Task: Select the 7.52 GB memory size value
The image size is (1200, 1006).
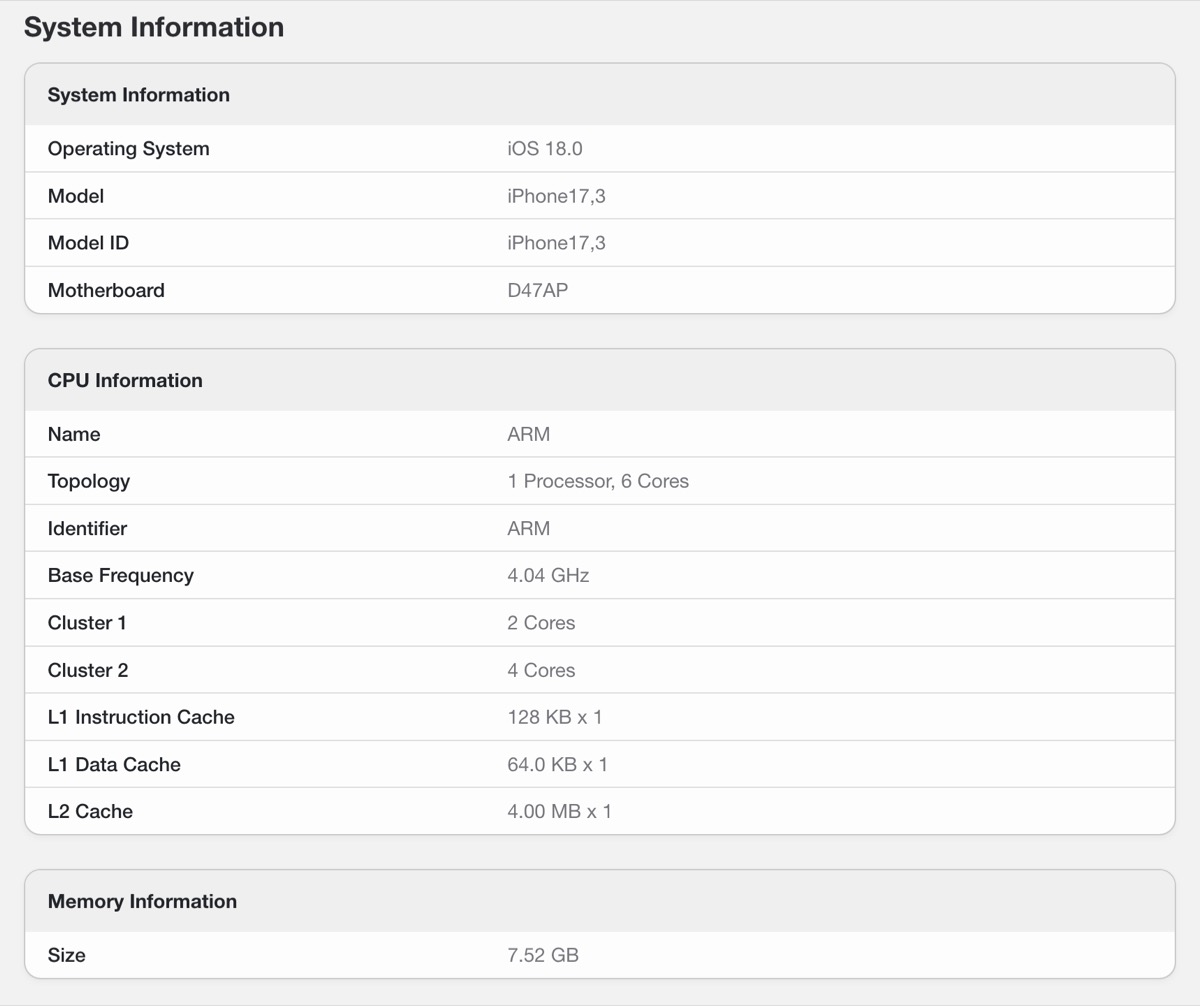Action: (543, 955)
